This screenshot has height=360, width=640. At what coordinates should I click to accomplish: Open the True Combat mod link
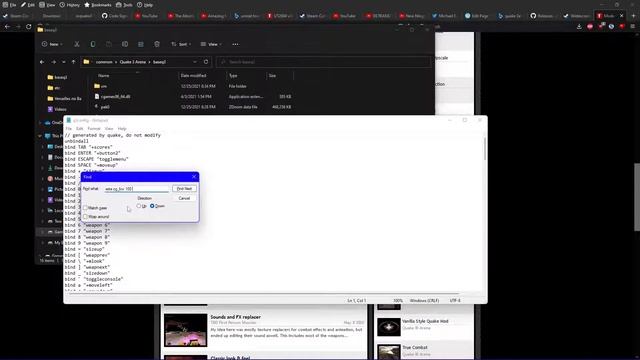415,347
